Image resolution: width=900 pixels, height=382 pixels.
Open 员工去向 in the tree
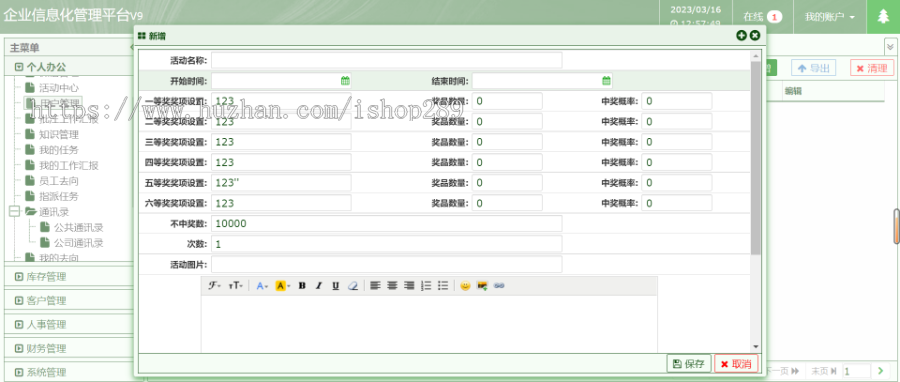click(59, 181)
